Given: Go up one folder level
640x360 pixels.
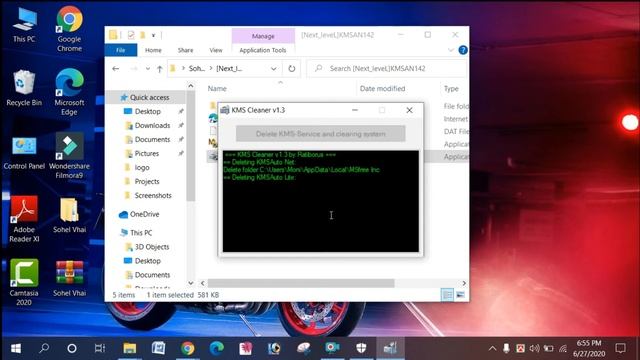Looking at the screenshot, I should (160, 69).
